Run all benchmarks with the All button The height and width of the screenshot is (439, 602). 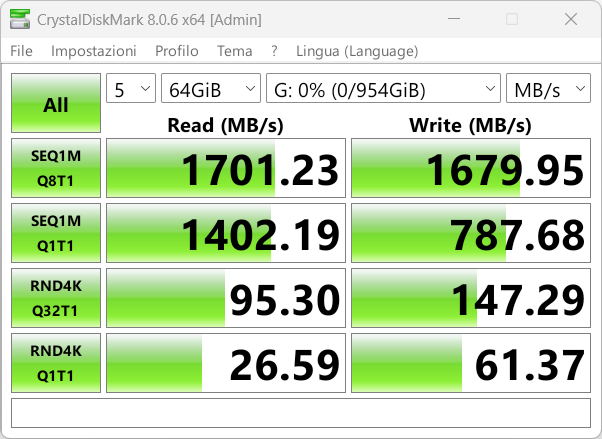56,103
